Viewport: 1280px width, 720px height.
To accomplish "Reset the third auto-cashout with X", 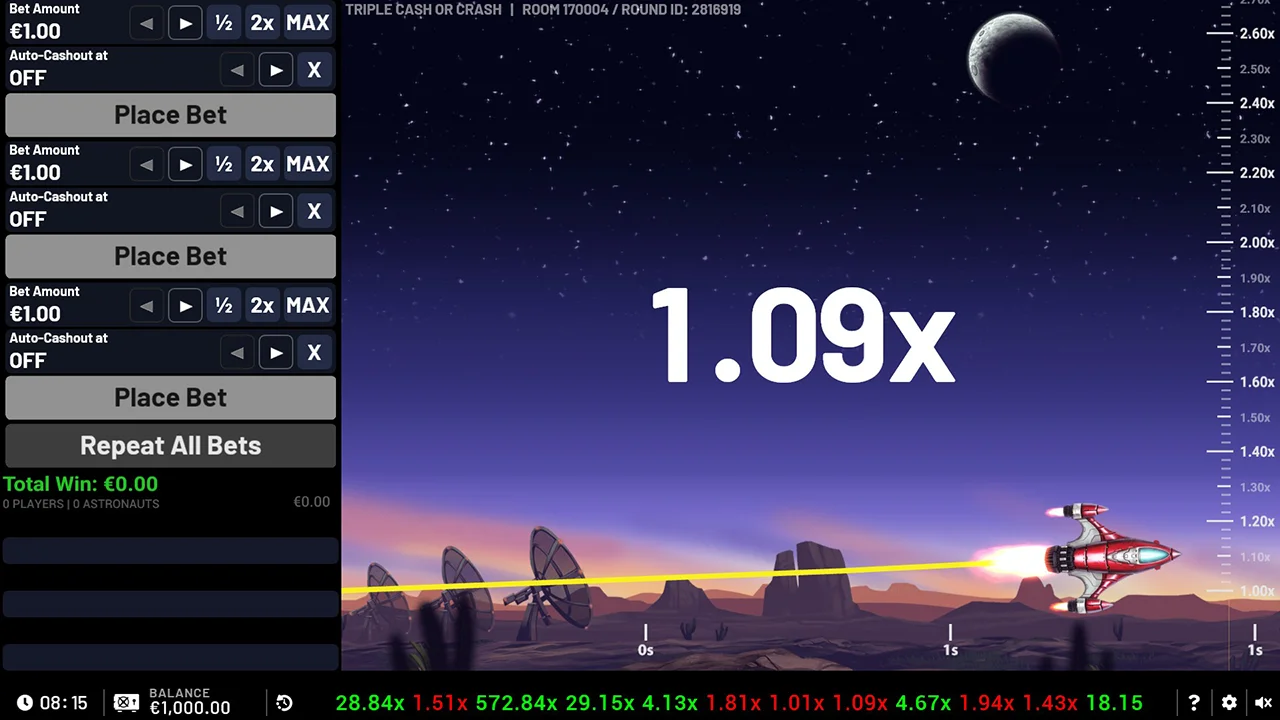I will pyautogui.click(x=314, y=352).
